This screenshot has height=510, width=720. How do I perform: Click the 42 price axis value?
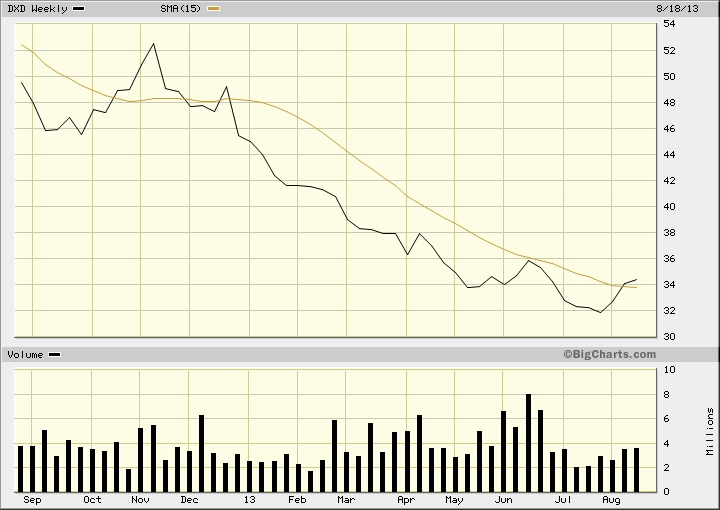(x=669, y=180)
